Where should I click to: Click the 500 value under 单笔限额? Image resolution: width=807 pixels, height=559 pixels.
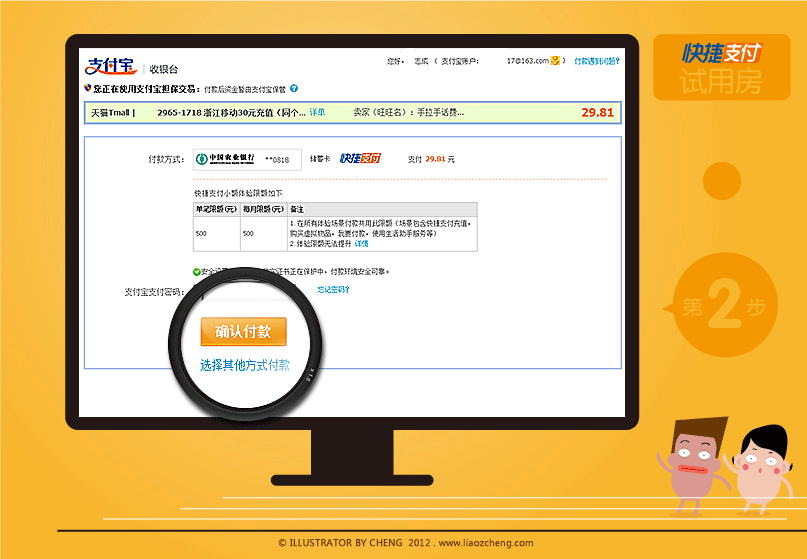pos(201,234)
